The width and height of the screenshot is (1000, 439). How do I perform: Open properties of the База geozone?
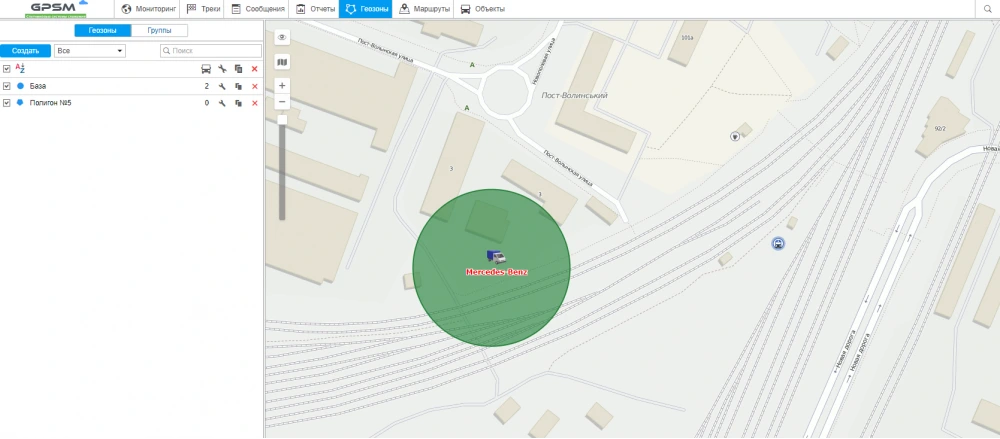(x=222, y=87)
